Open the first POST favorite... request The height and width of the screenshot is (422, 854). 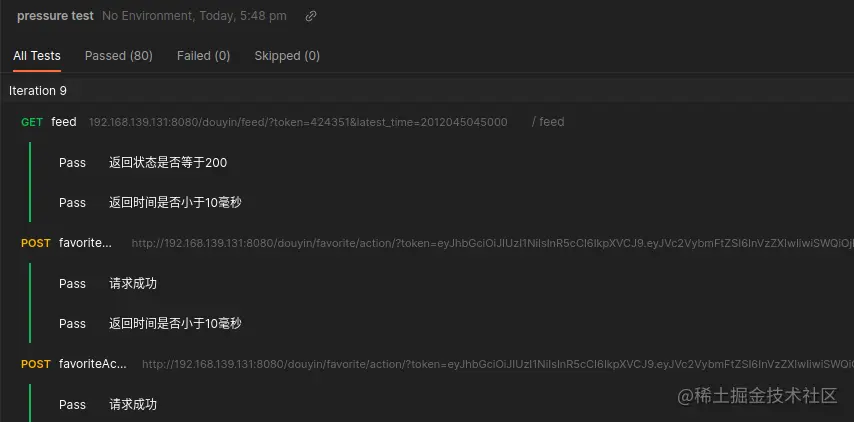coord(85,243)
